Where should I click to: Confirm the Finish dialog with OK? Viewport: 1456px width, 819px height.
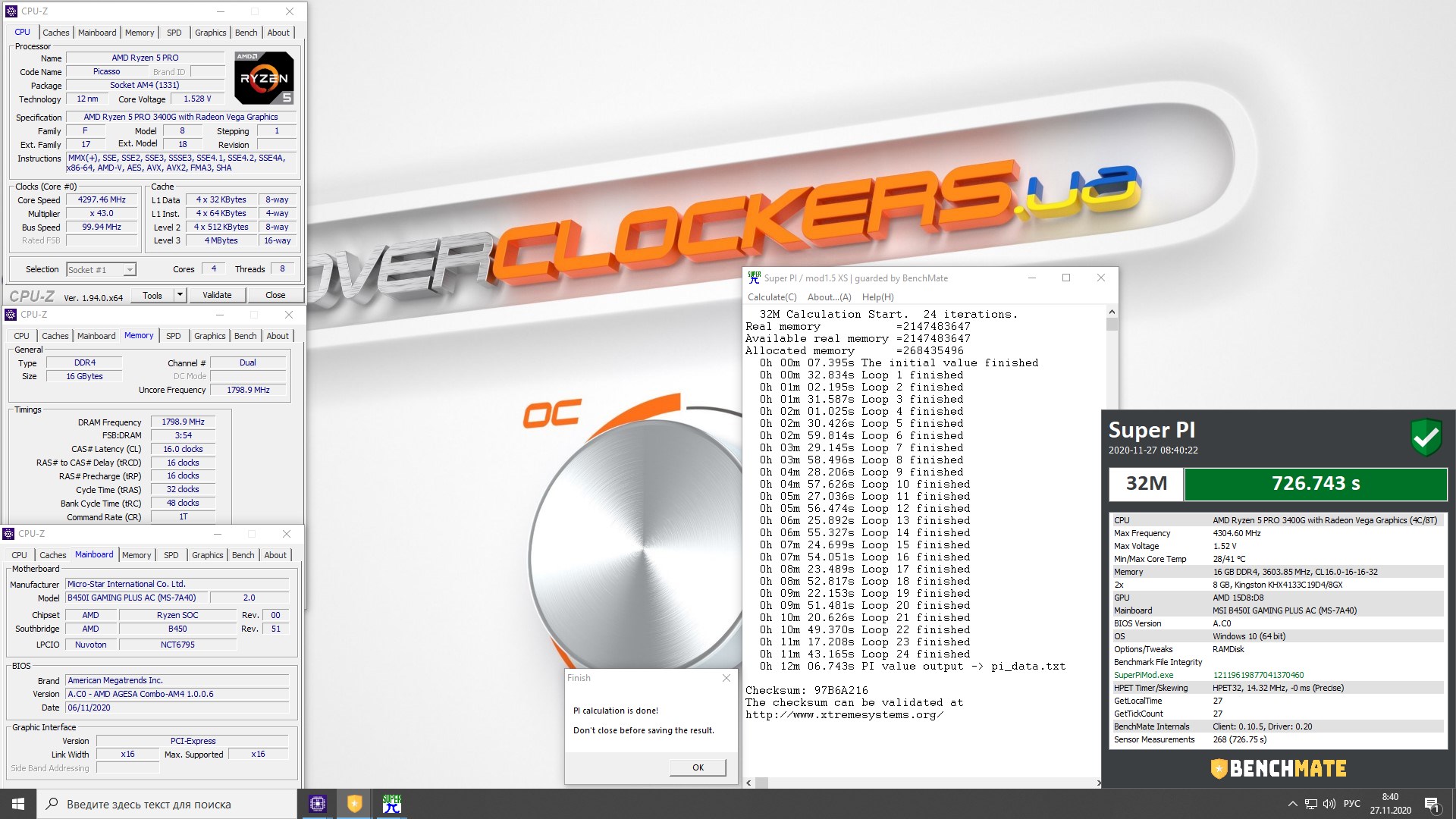[x=698, y=767]
